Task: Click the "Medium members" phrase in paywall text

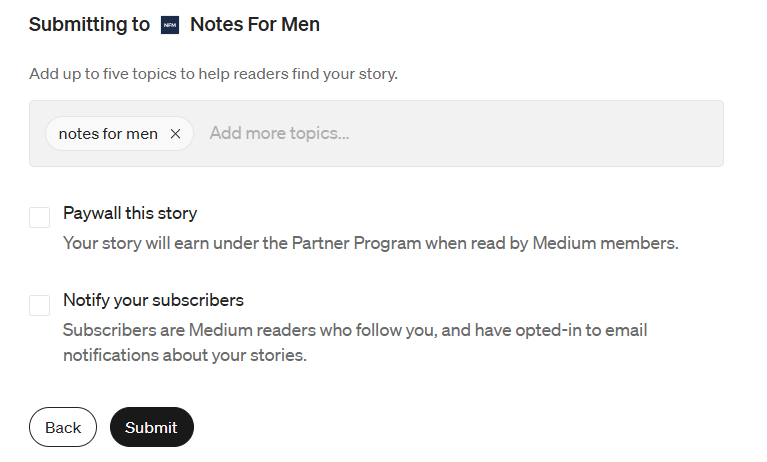Action: pos(605,243)
